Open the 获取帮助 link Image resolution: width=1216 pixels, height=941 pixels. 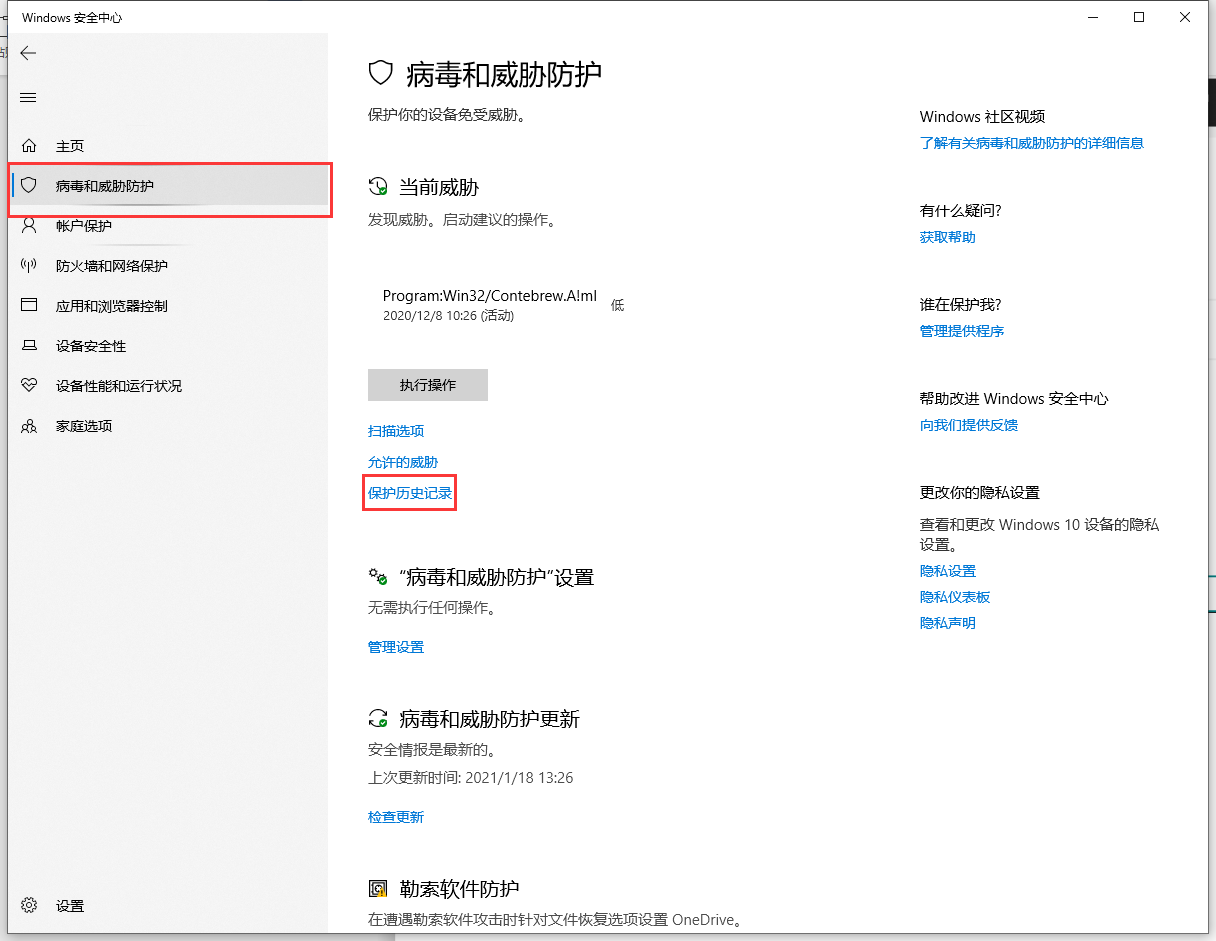(947, 237)
